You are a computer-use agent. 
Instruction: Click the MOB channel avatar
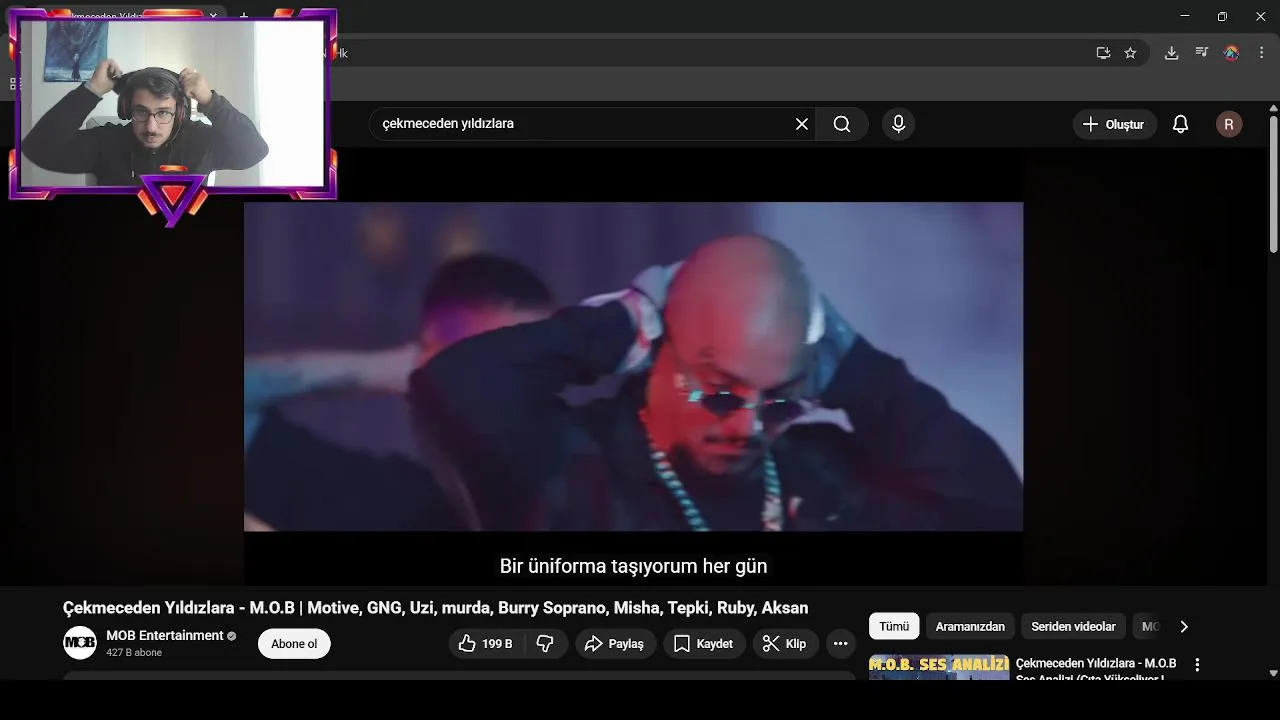pyautogui.click(x=80, y=643)
